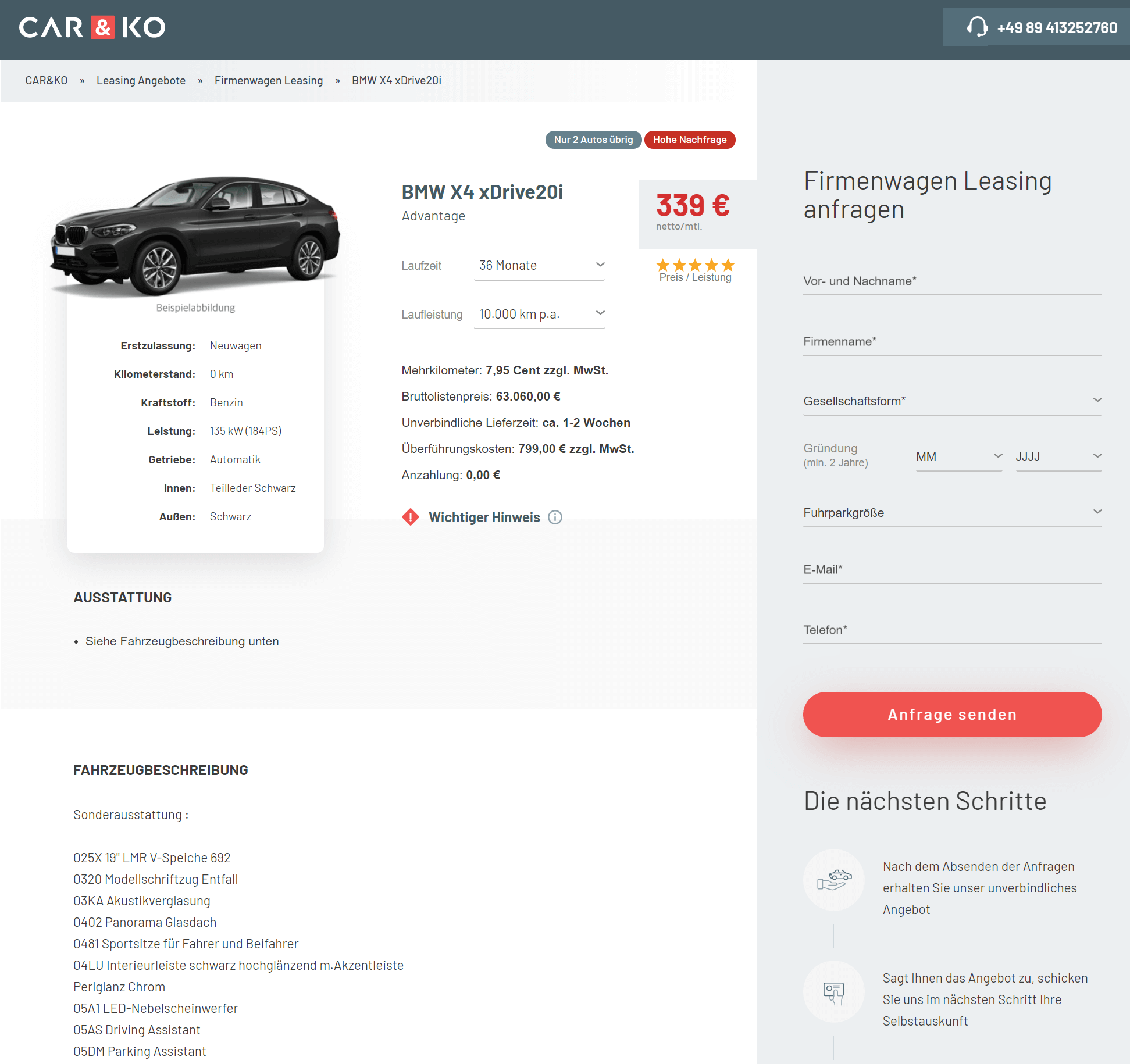Click '0402 Panorama Glasdach' line
This screenshot has height=1064, width=1130.
click(x=145, y=922)
